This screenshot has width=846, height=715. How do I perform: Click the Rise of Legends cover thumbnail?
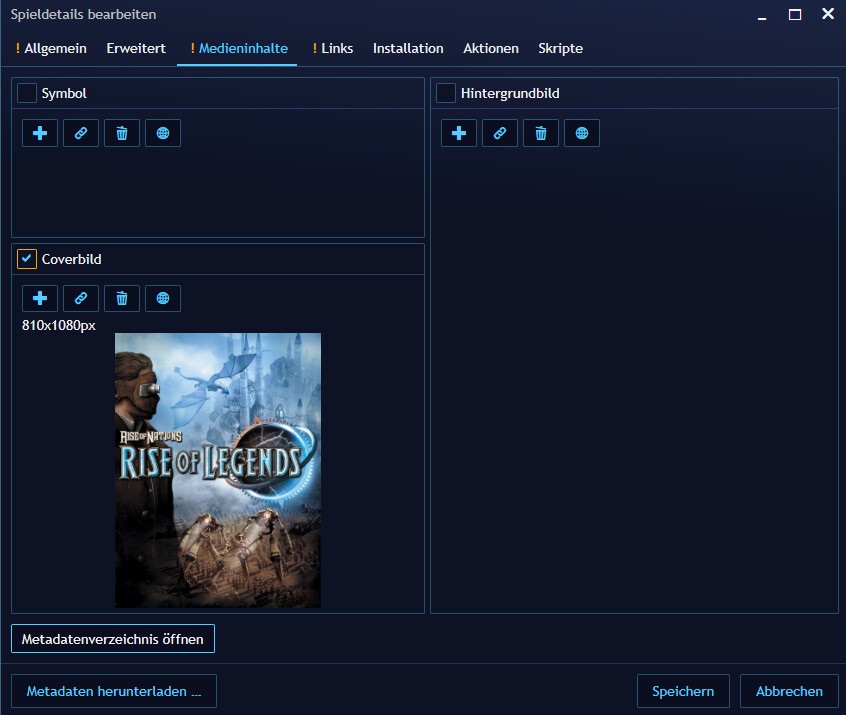pos(218,470)
